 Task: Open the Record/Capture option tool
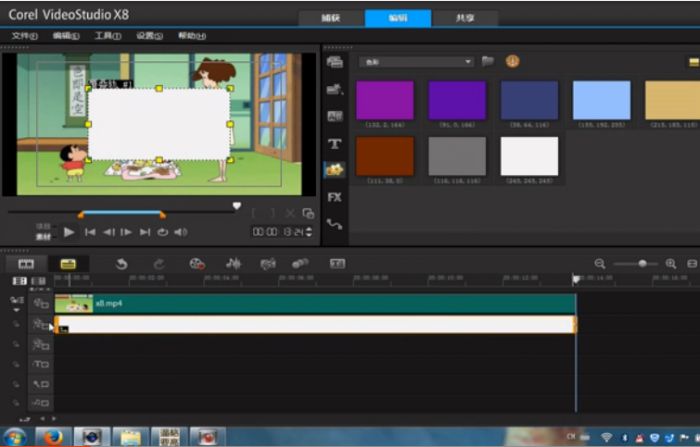(x=197, y=264)
